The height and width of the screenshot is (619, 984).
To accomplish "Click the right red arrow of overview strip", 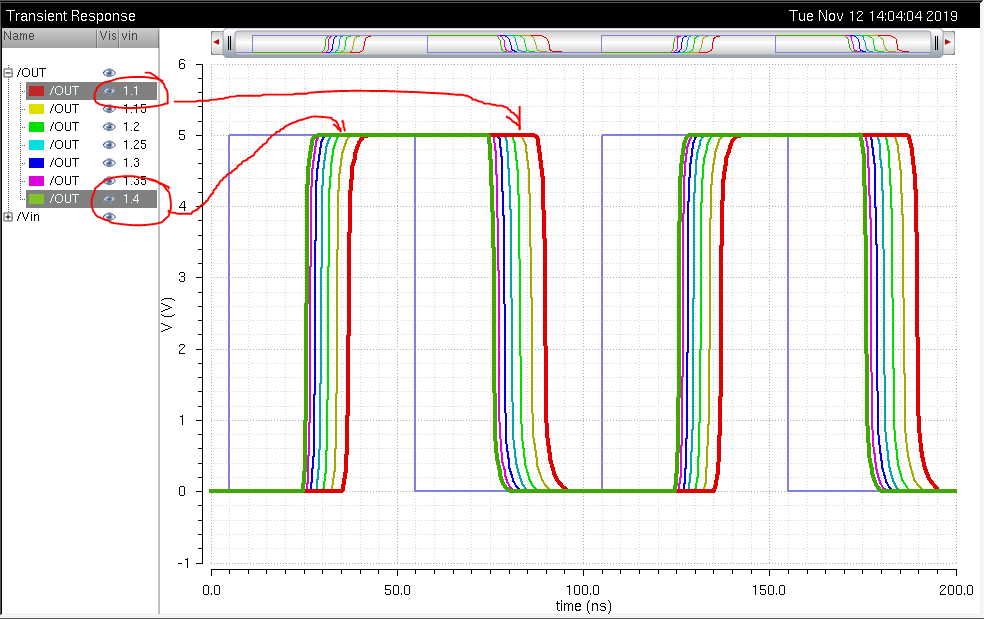I will [948, 43].
